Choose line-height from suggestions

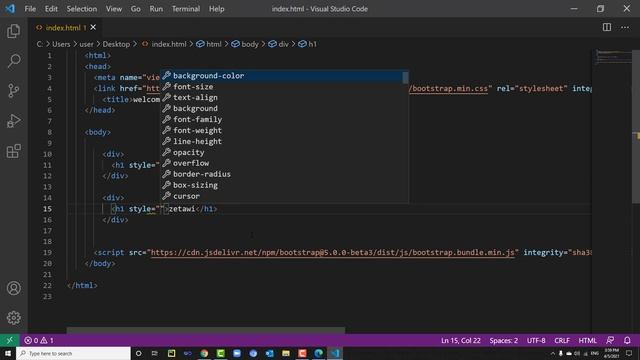coord(284,141)
